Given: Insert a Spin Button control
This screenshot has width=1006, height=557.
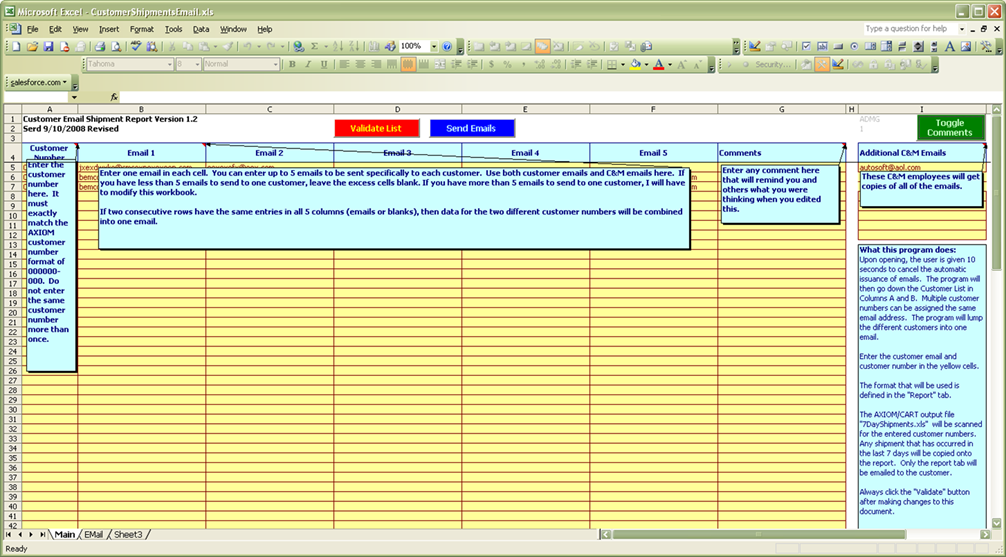Looking at the screenshot, I should tap(918, 46).
